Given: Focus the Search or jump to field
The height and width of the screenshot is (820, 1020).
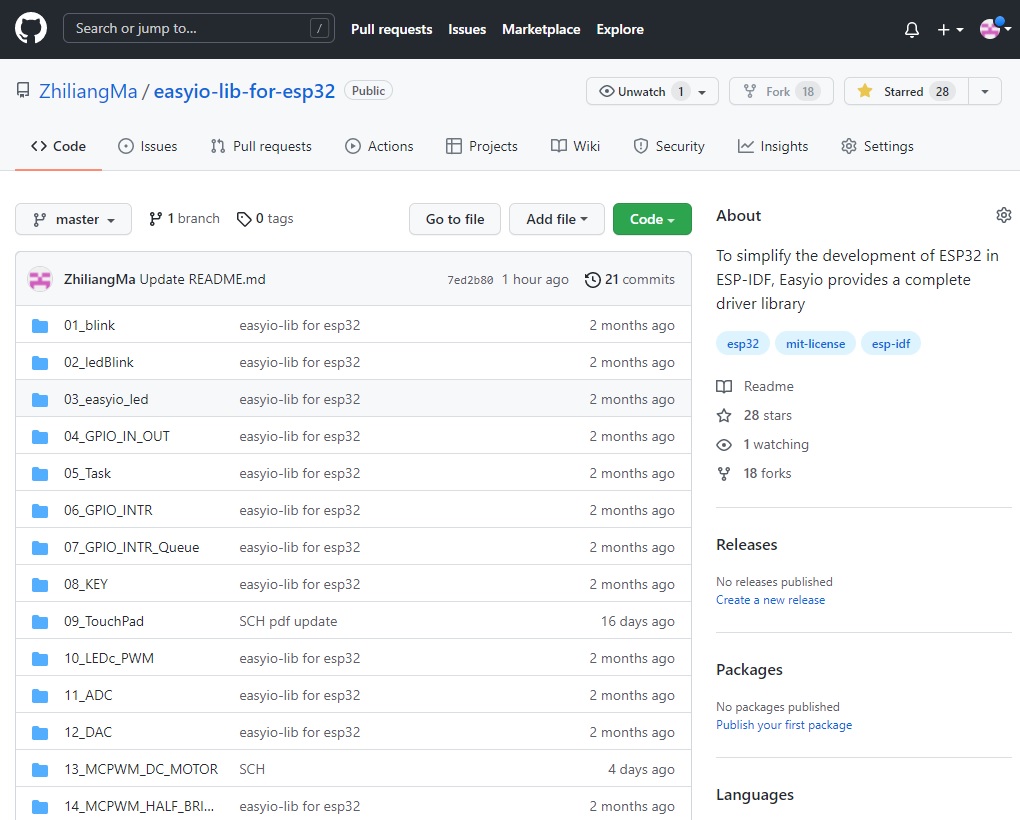Looking at the screenshot, I should [198, 29].
